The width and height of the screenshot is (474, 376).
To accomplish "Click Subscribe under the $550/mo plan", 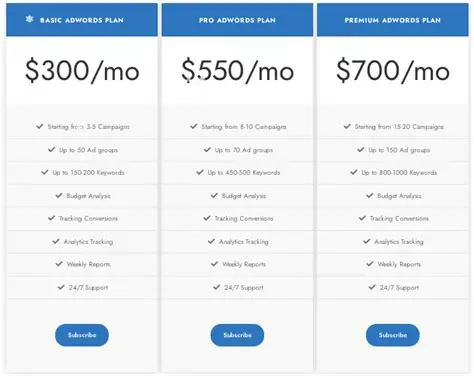I will coord(237,335).
